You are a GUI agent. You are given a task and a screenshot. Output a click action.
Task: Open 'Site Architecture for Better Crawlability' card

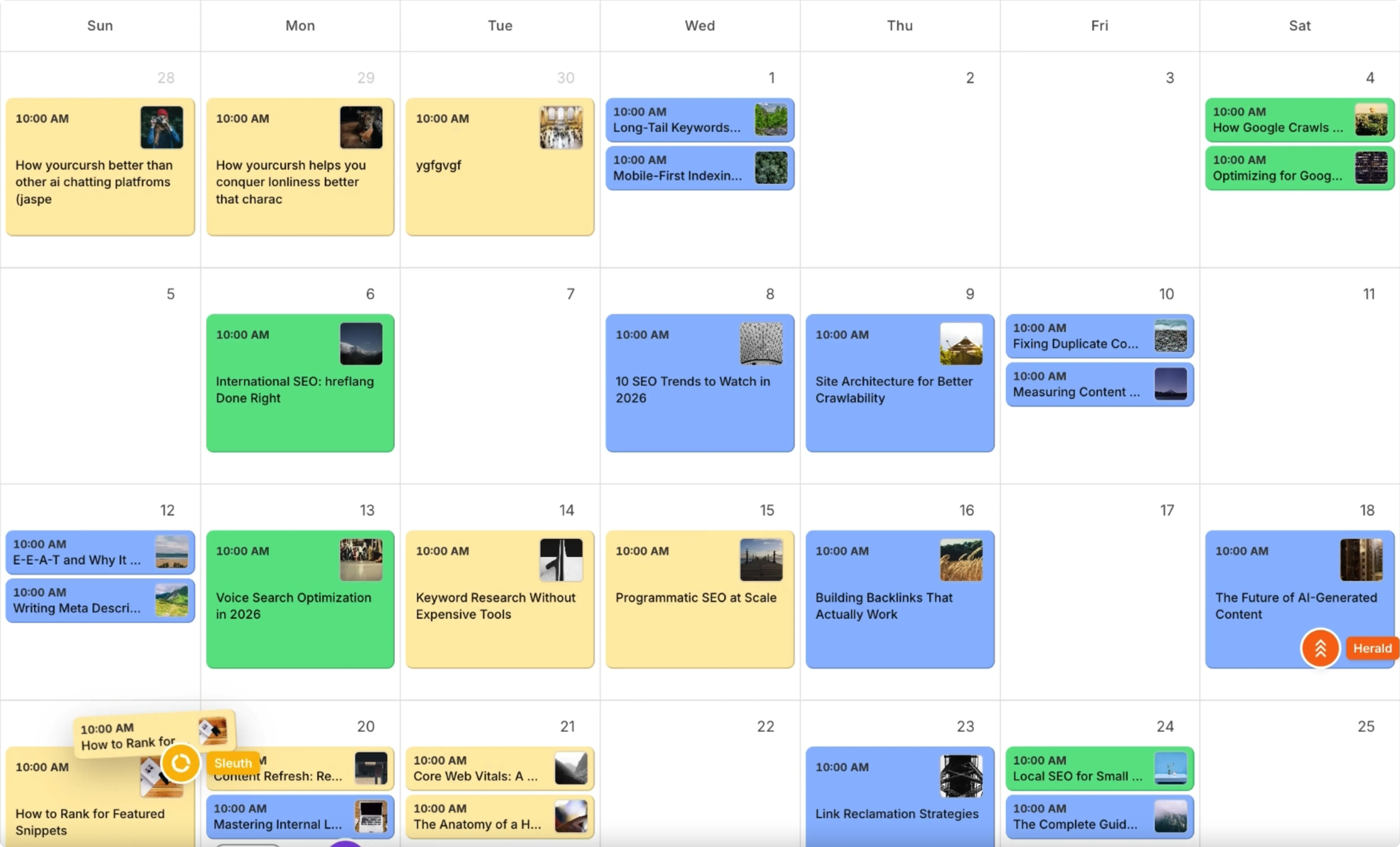(900, 383)
